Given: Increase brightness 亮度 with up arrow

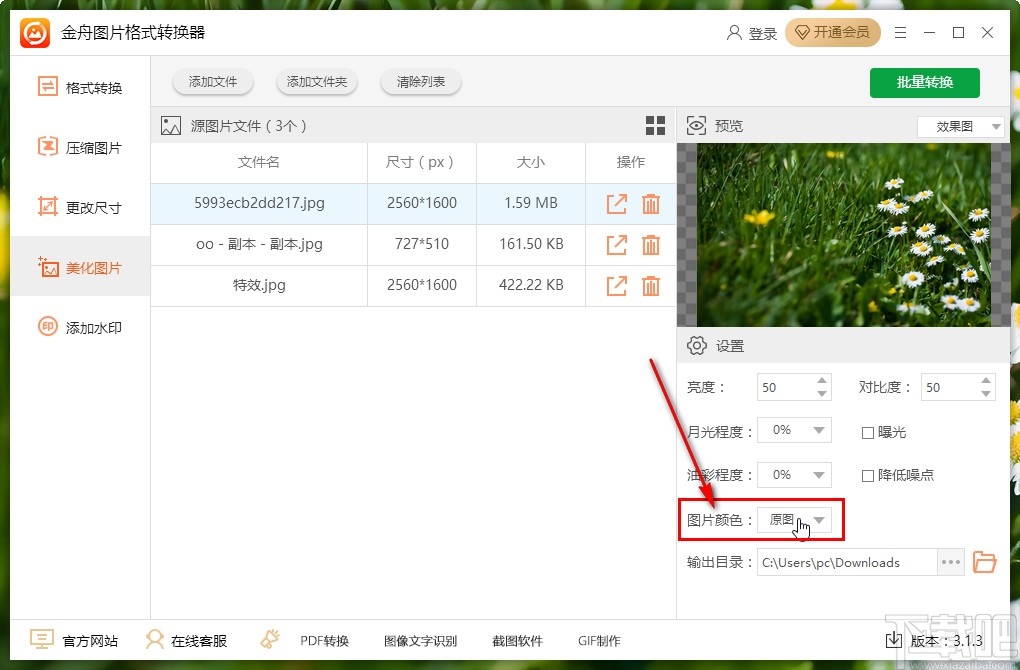Looking at the screenshot, I should [822, 381].
